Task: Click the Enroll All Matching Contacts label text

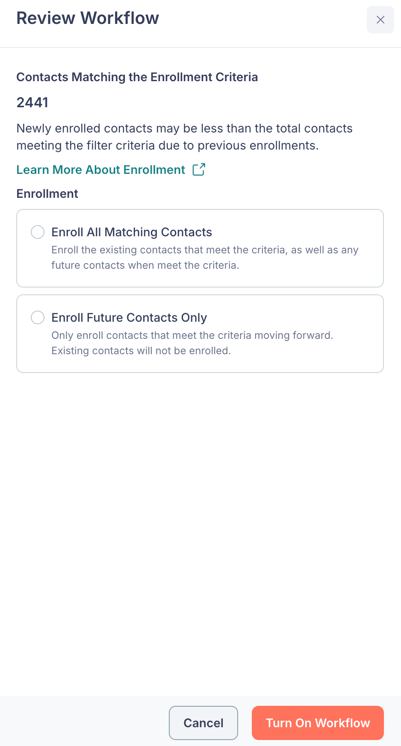Action: [x=132, y=232]
